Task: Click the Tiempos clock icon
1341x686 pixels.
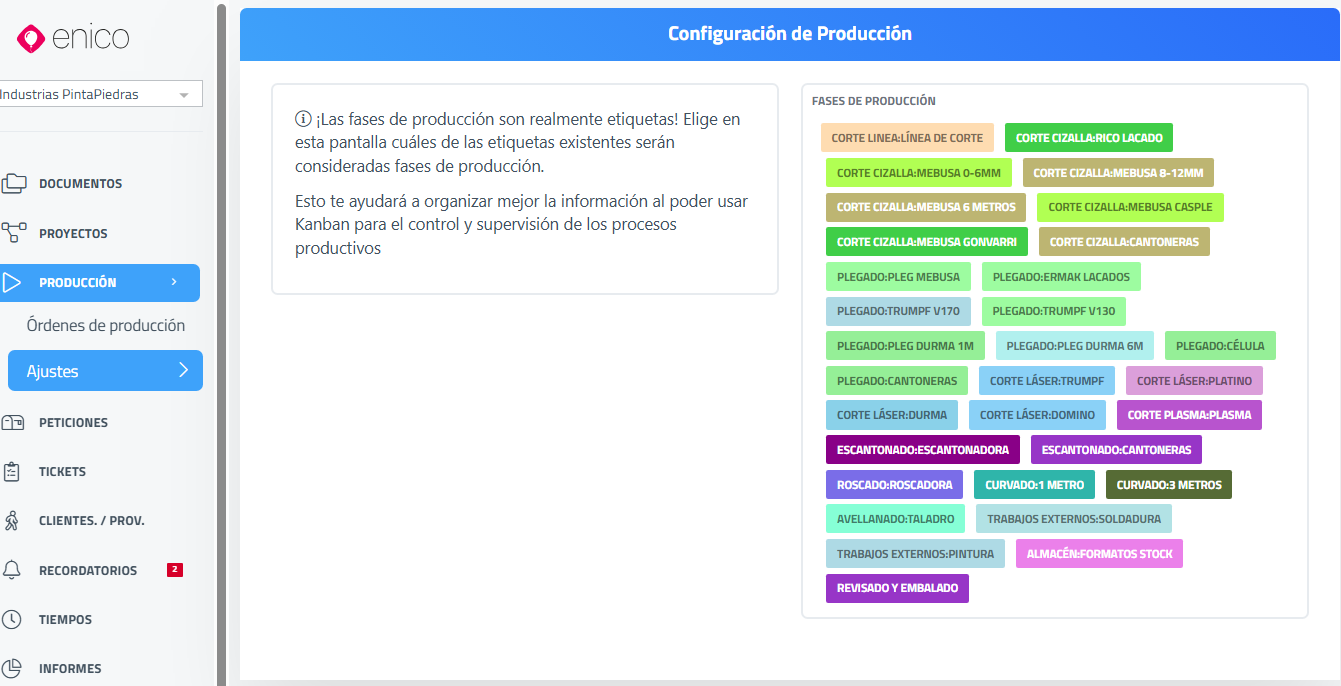Action: click(x=13, y=619)
